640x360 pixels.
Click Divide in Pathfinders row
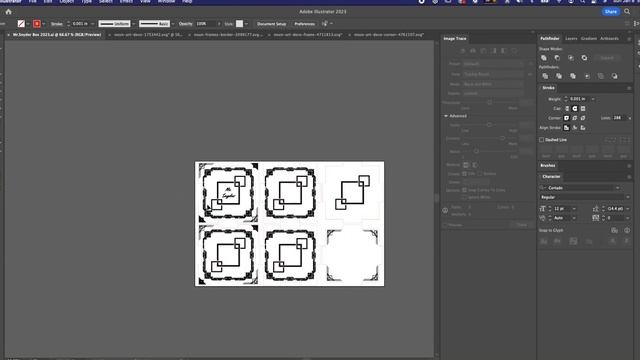(545, 76)
